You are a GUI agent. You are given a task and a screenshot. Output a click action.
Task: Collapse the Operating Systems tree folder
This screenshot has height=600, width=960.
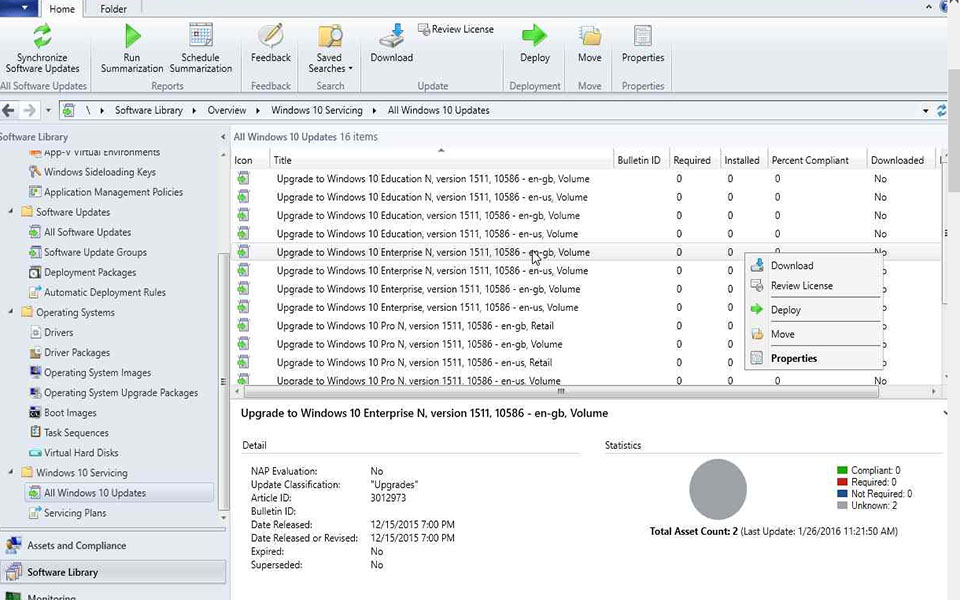pyautogui.click(x=10, y=312)
